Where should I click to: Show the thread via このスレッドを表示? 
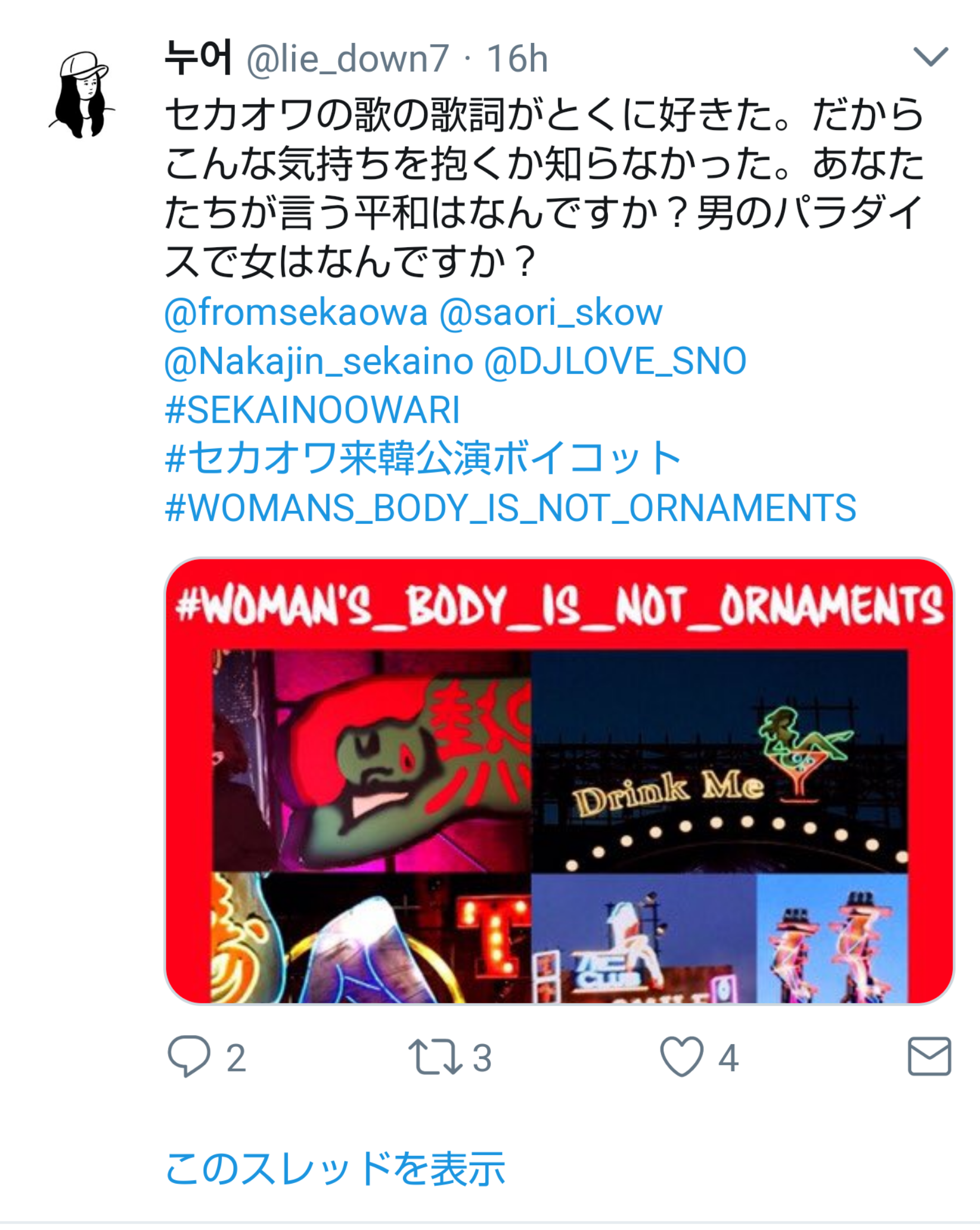click(x=335, y=1169)
